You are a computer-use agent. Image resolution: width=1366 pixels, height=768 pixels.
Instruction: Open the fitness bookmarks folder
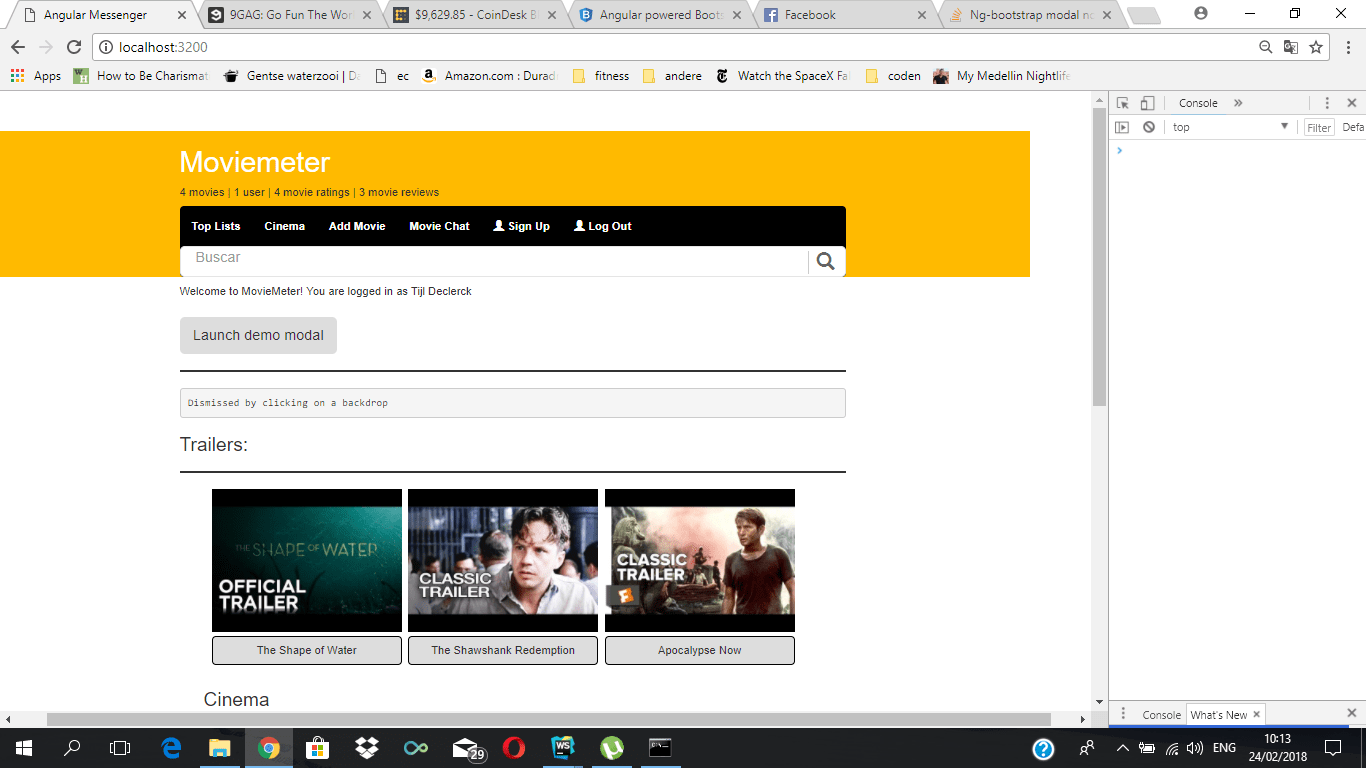click(x=601, y=76)
